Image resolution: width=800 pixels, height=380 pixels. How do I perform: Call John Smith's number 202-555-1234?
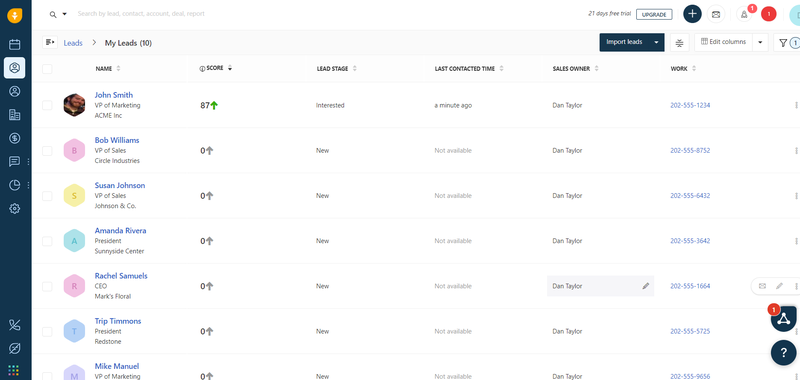690,106
